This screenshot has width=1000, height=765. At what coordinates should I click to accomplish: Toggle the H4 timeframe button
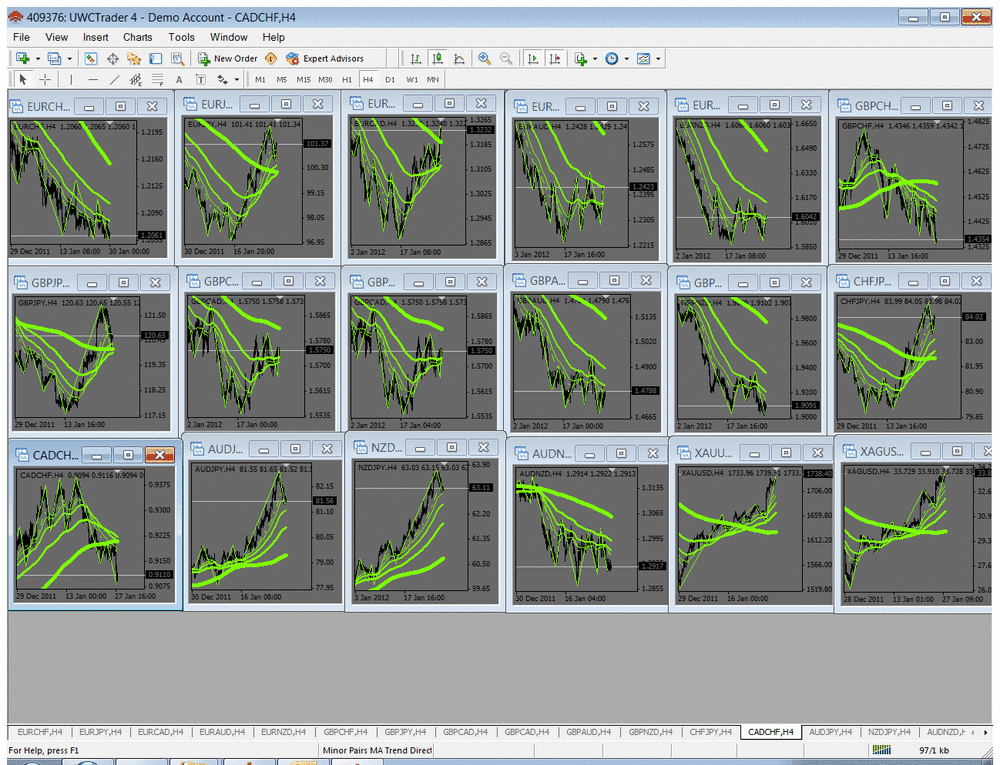(x=368, y=80)
